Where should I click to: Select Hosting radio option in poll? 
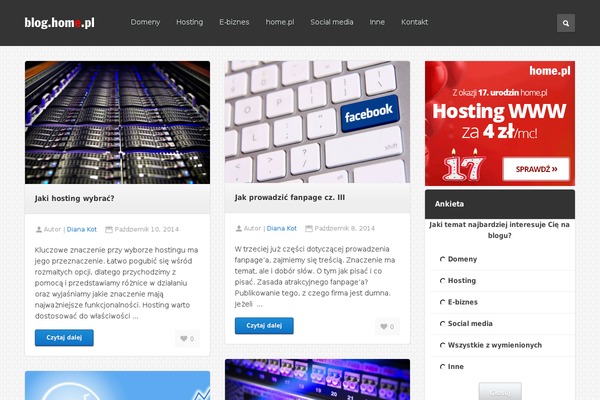[x=442, y=281]
